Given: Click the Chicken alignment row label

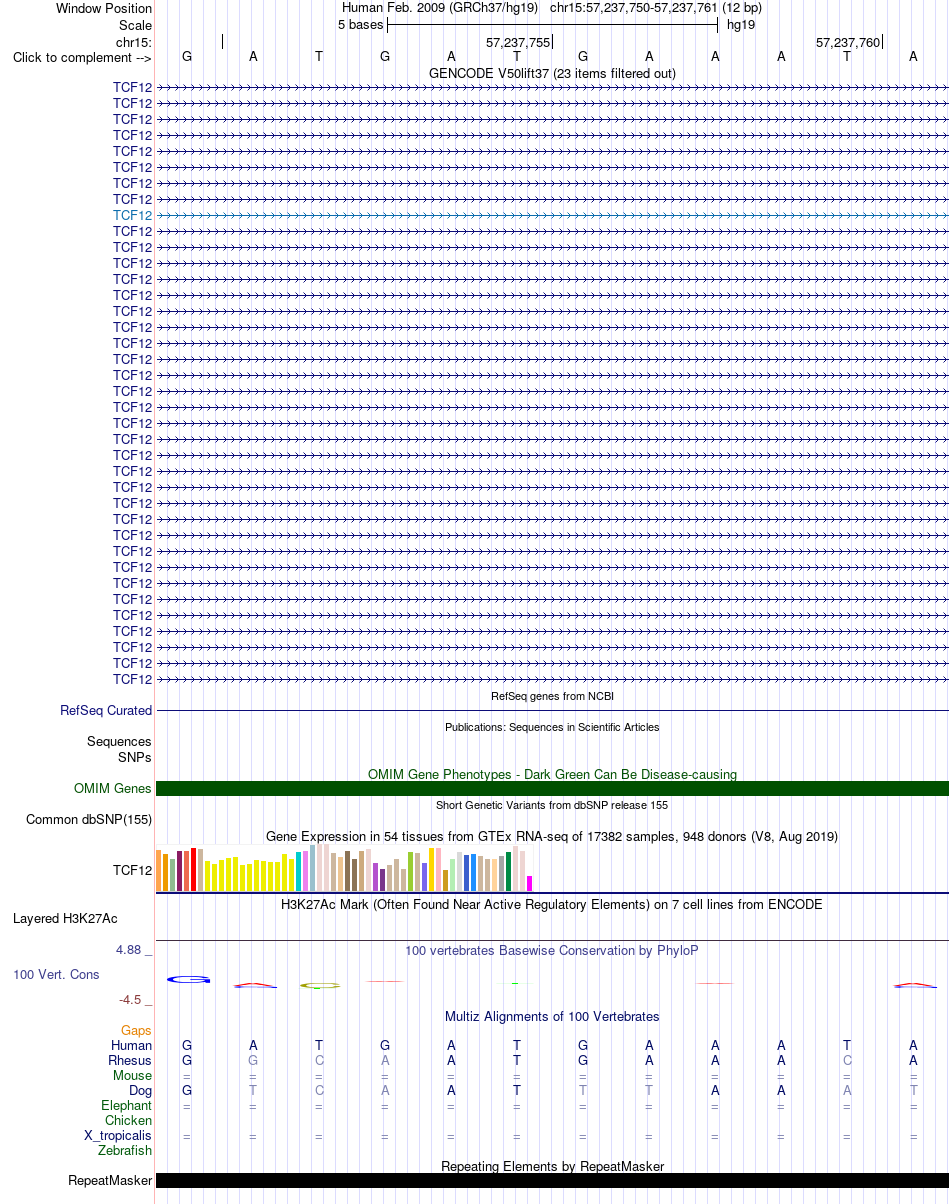Looking at the screenshot, I should pyautogui.click(x=129, y=1121).
